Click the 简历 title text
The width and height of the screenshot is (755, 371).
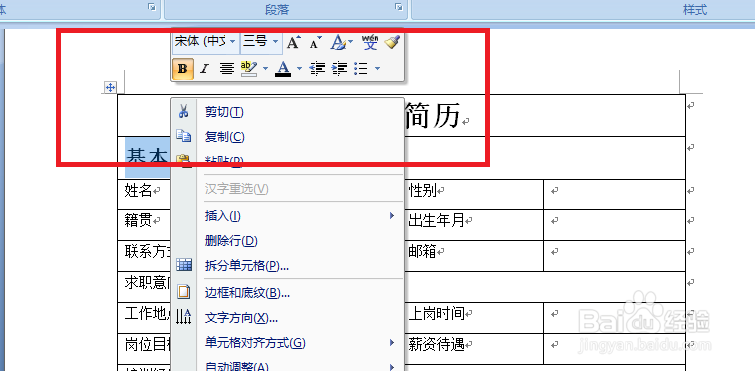[x=432, y=117]
